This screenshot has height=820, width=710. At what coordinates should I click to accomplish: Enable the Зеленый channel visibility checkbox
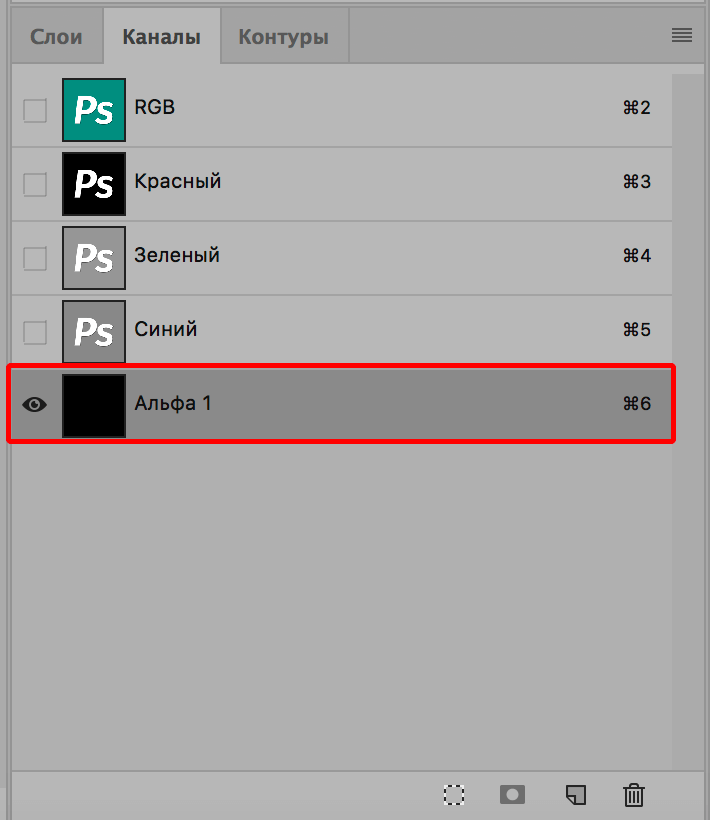pyautogui.click(x=35, y=258)
